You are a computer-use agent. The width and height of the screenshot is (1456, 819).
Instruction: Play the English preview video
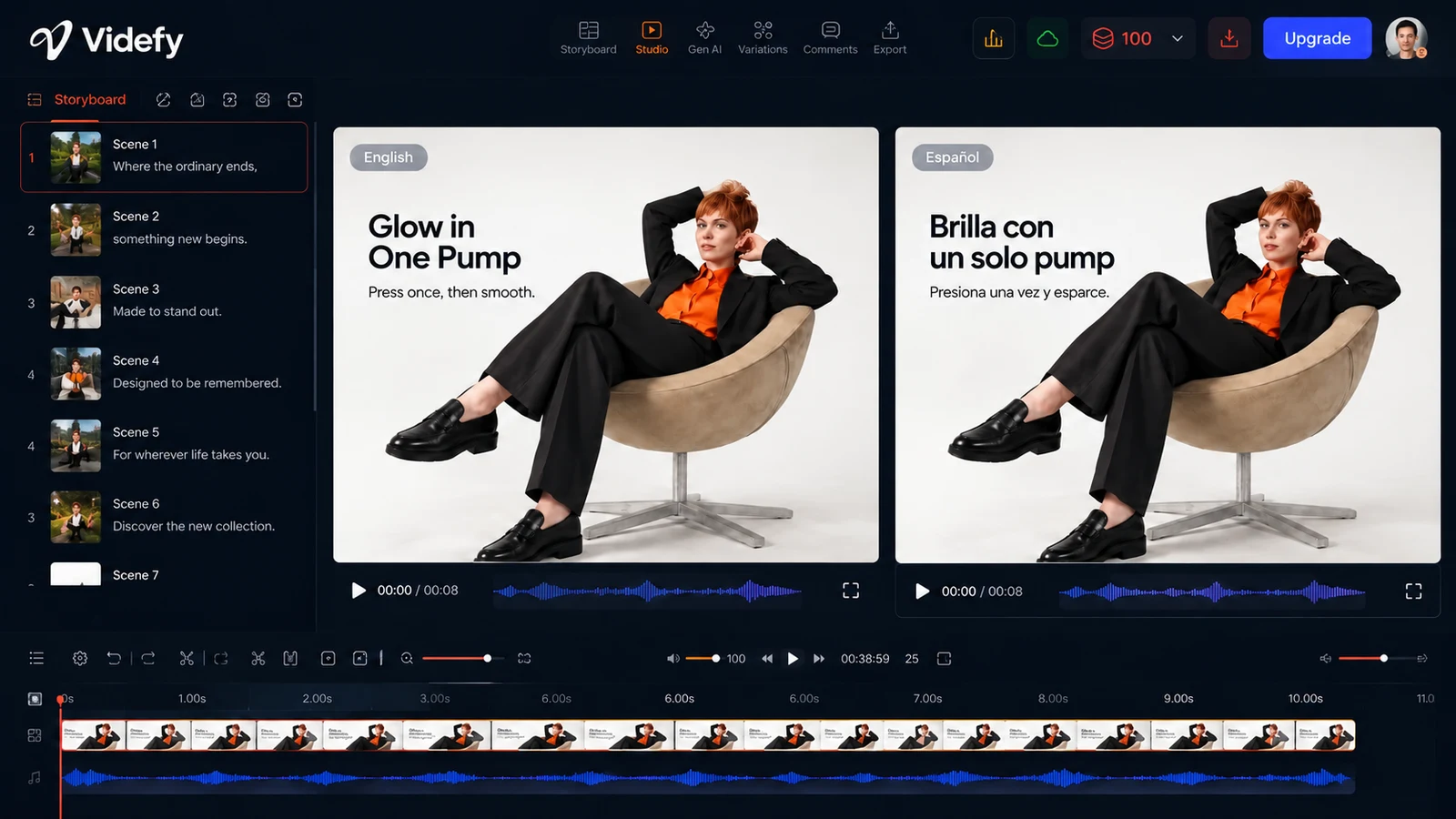point(359,591)
